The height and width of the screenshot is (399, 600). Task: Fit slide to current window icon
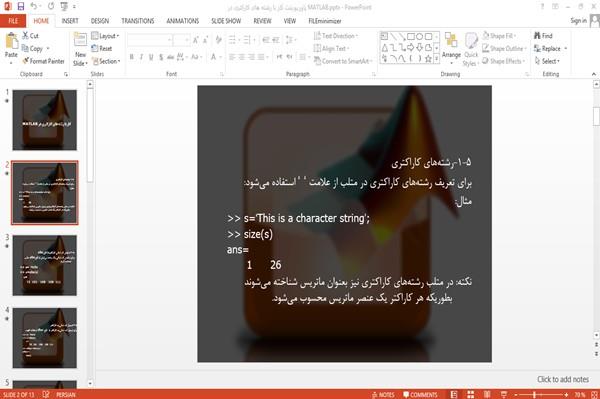[594, 394]
